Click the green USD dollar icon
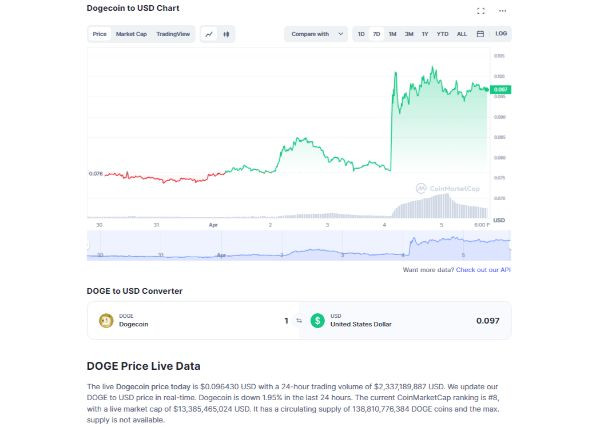This screenshot has width=600, height=427. coord(318,321)
